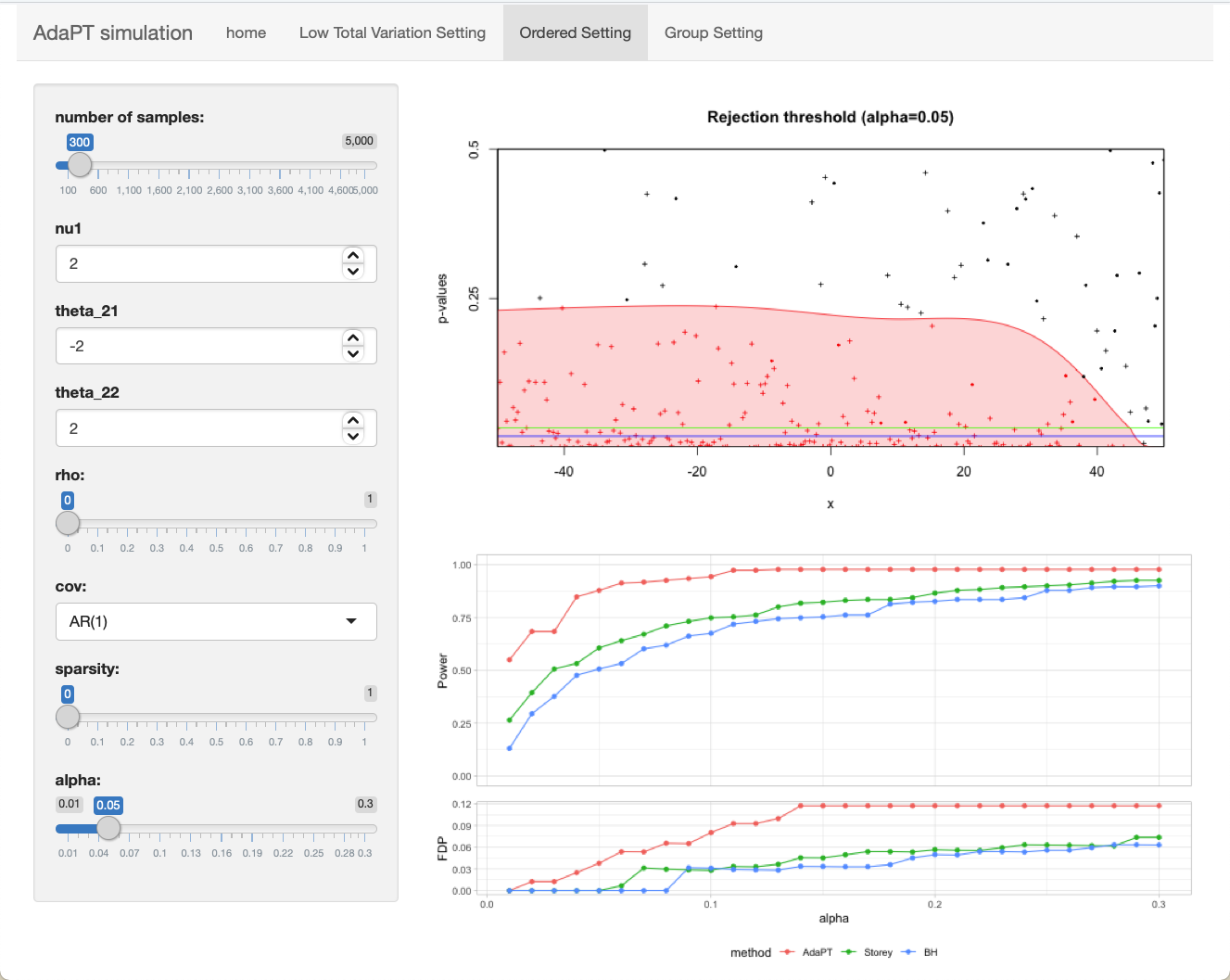Viewport: 1230px width, 980px height.
Task: Click the Storey legend entry
Action: click(867, 952)
